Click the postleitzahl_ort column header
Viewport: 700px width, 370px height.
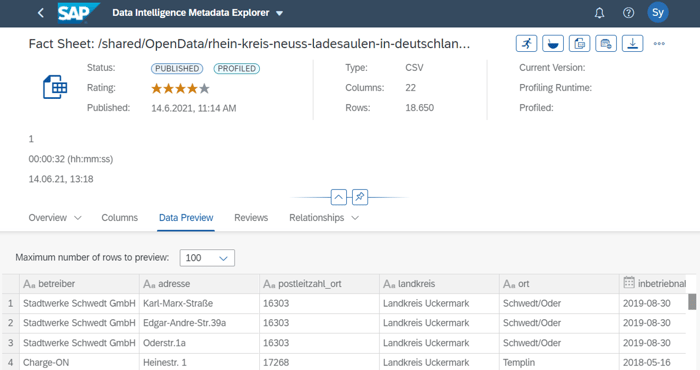click(319, 284)
